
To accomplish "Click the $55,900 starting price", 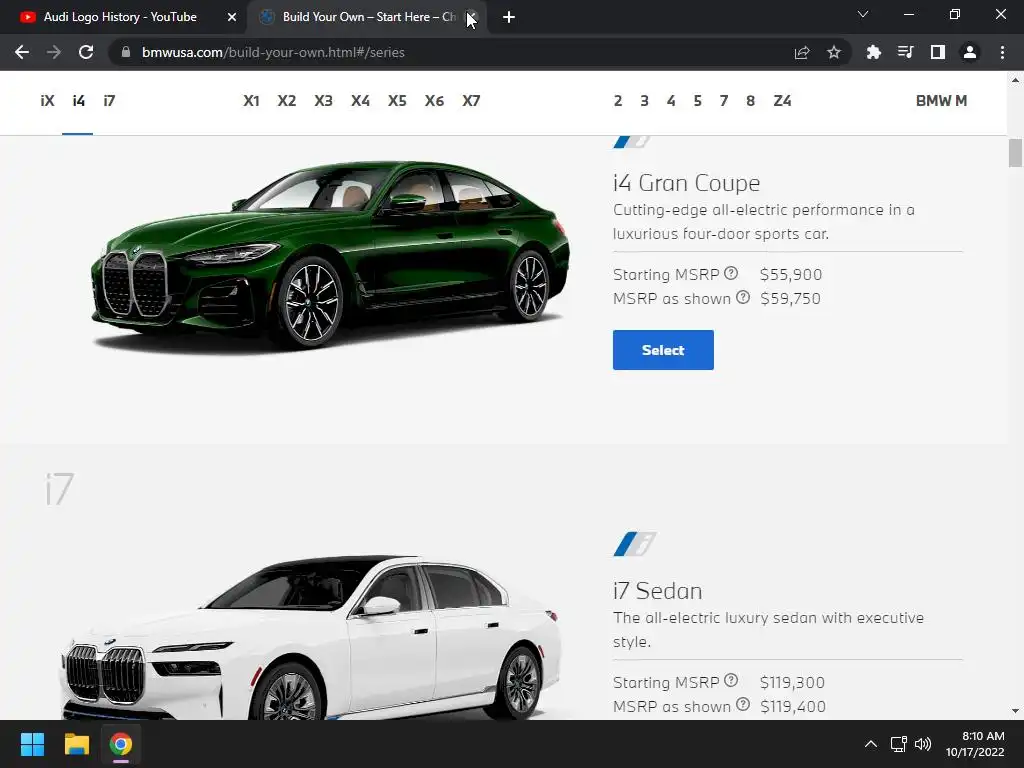I will click(791, 274).
